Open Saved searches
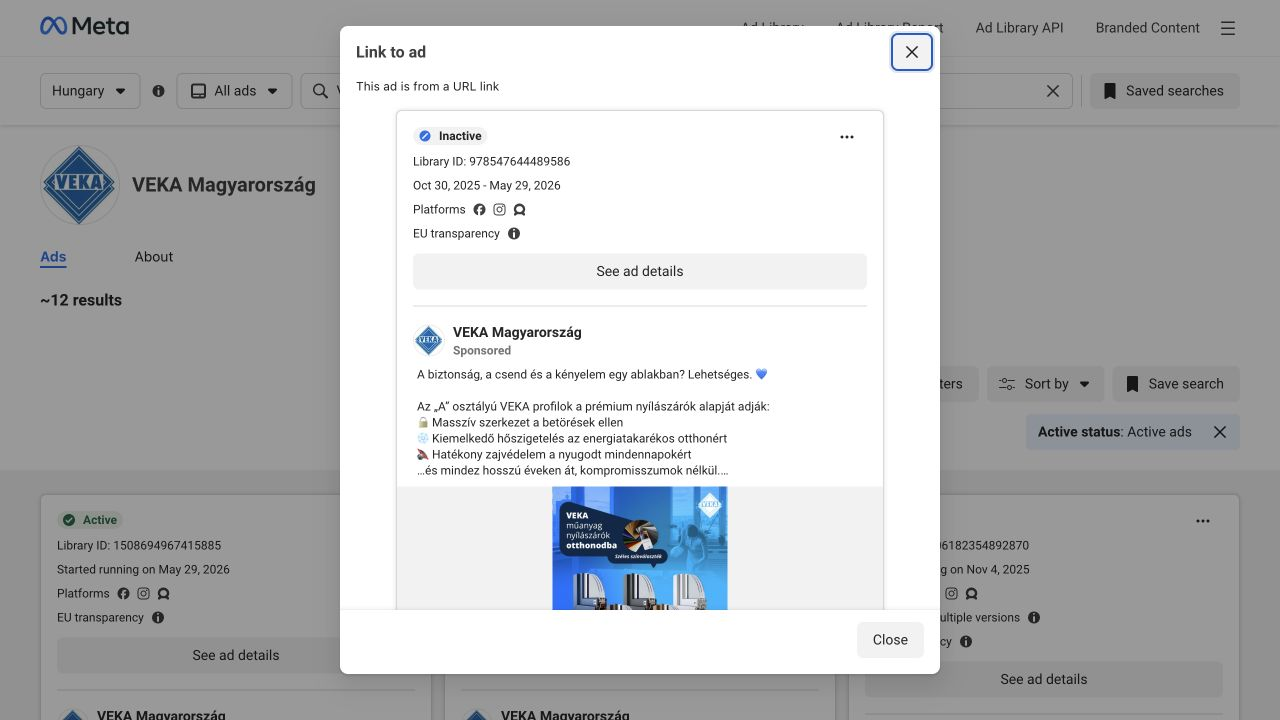 pos(1164,91)
